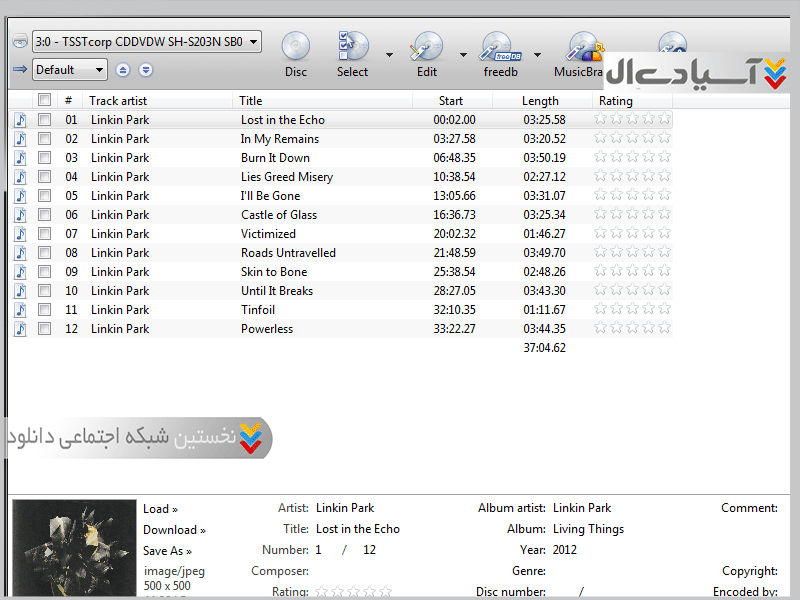Check the box for track 03
Viewport: 800px width, 600px height.
coord(44,158)
